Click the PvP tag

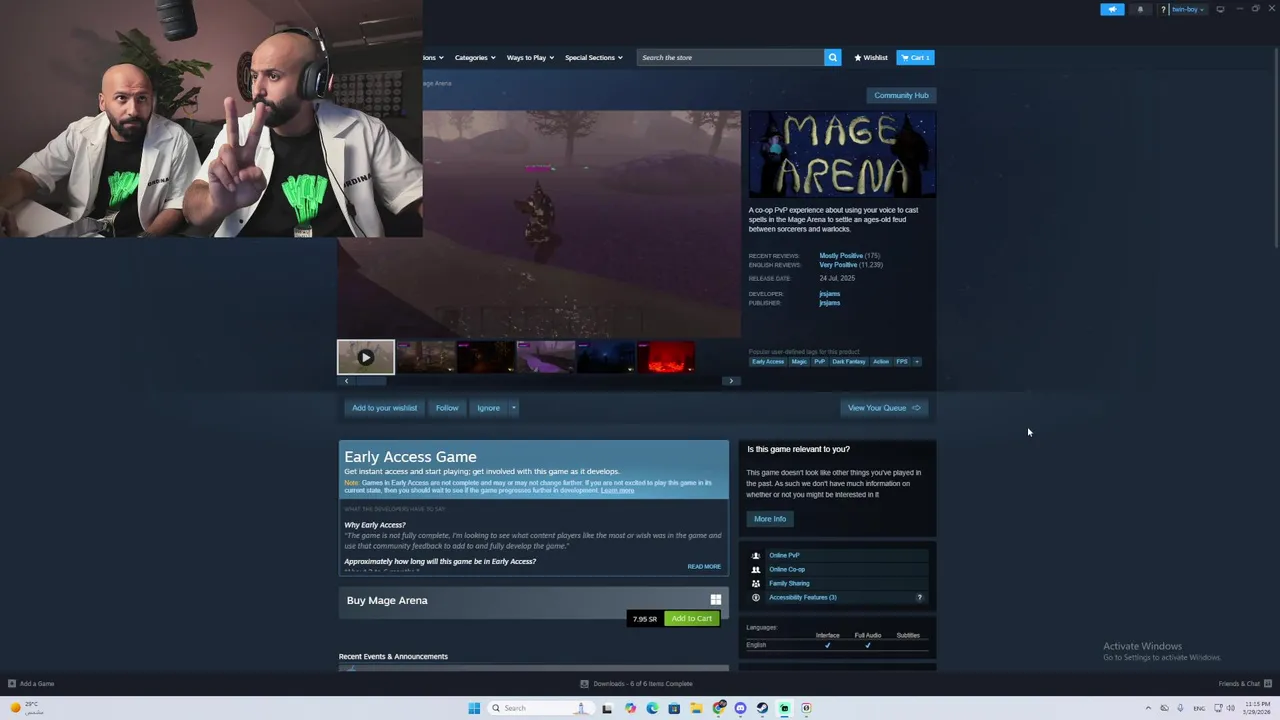point(819,361)
